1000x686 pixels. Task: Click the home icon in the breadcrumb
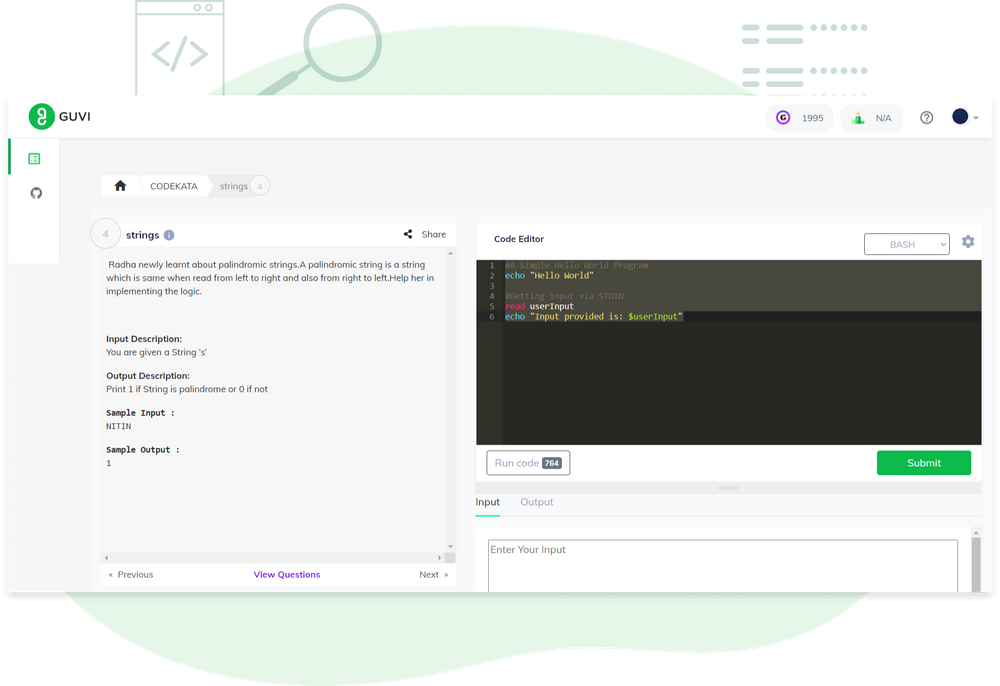click(x=119, y=185)
